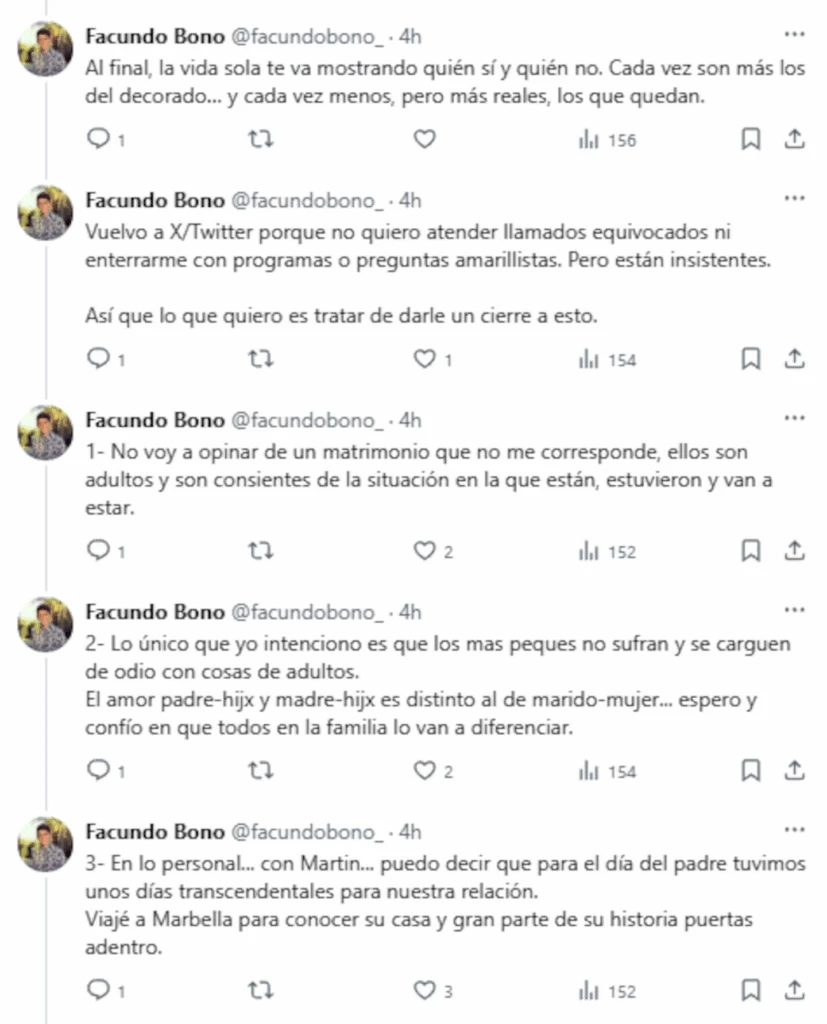Bookmark the '1- No voy a opinar' tweet
Viewport: 827px width, 1024px height.
point(750,551)
